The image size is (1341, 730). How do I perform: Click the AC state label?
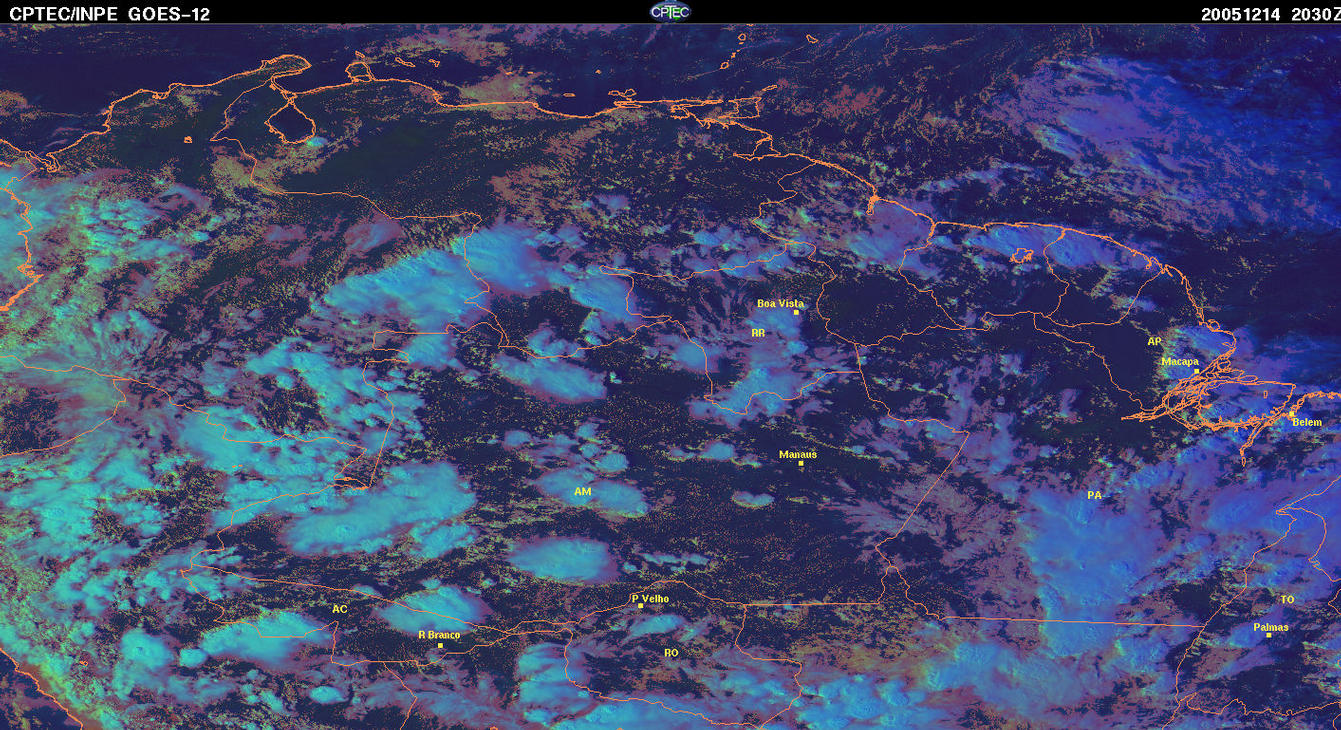pyautogui.click(x=340, y=608)
